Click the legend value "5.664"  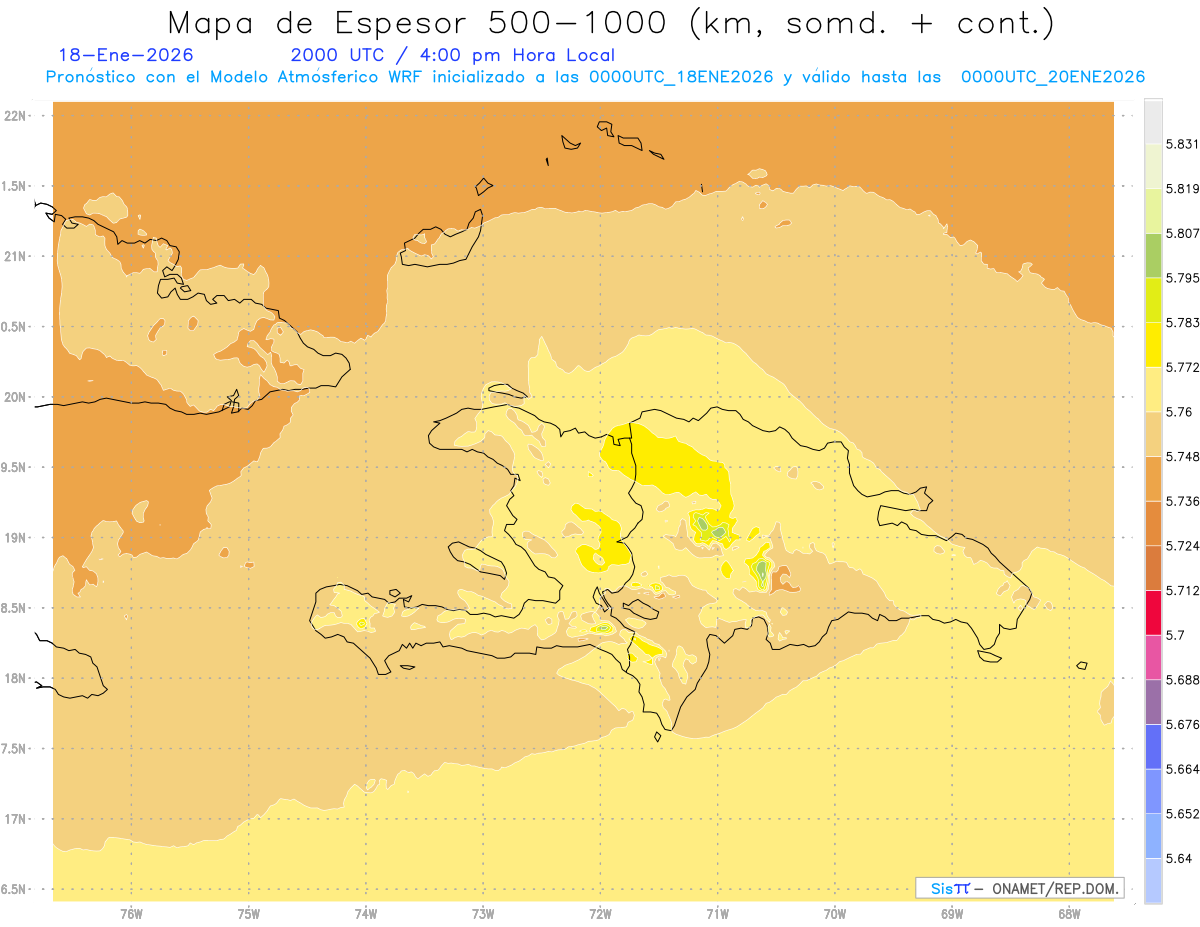pyautogui.click(x=1182, y=768)
